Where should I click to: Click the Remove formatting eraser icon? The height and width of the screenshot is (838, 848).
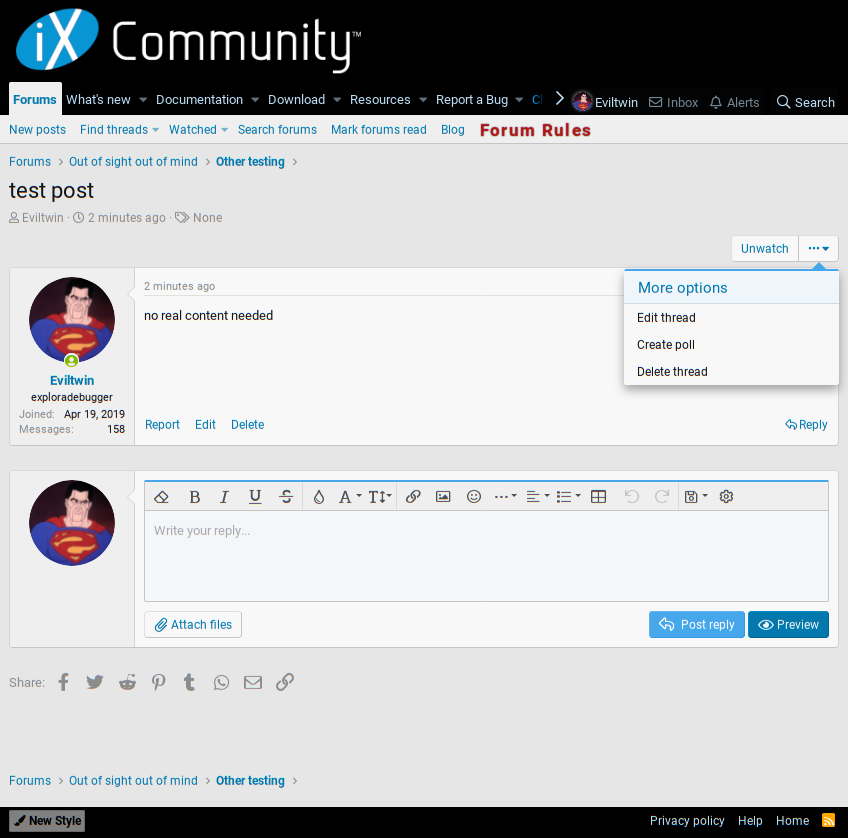point(161,496)
